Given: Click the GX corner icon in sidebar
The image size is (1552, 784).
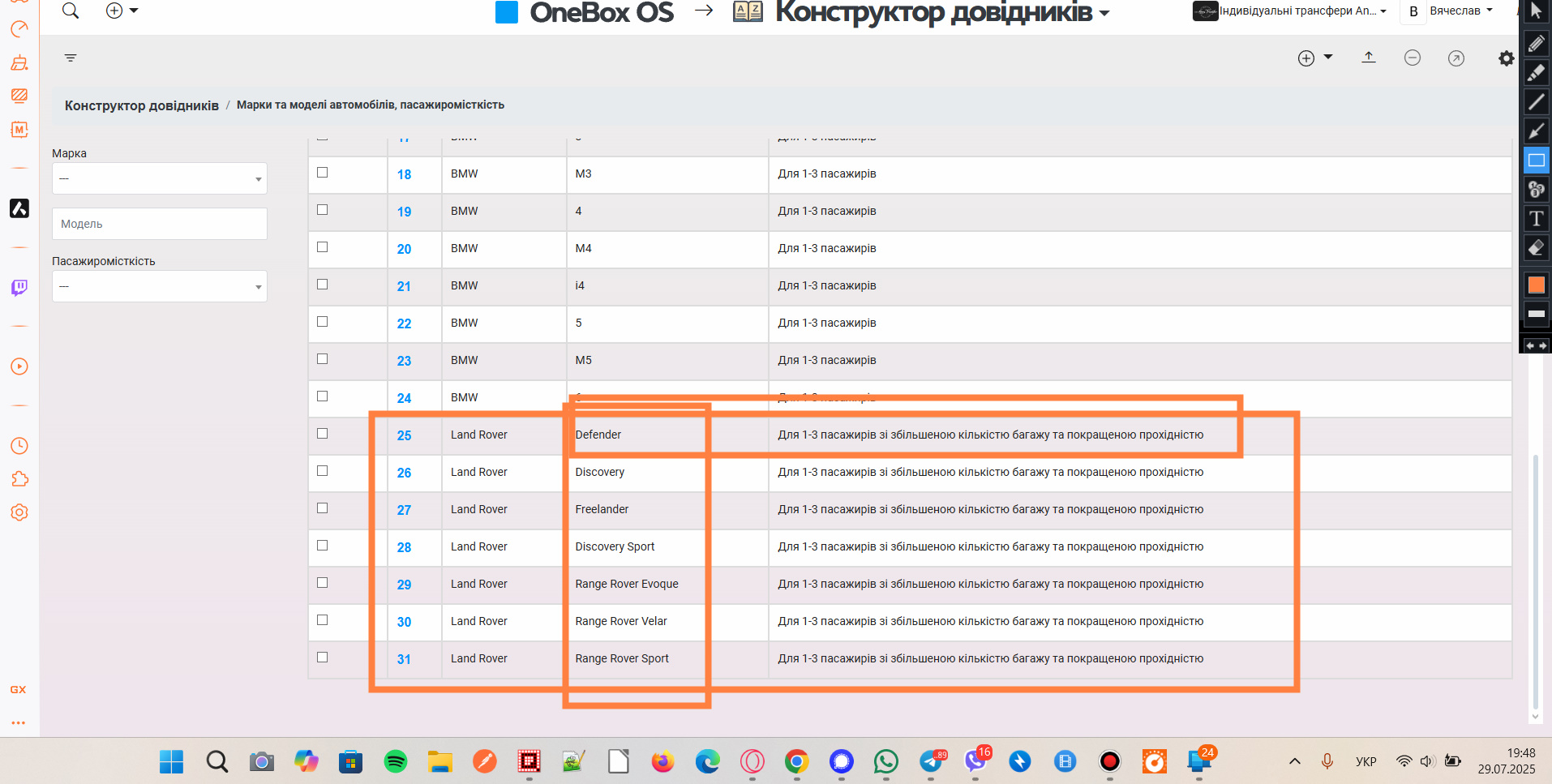Looking at the screenshot, I should click(18, 689).
